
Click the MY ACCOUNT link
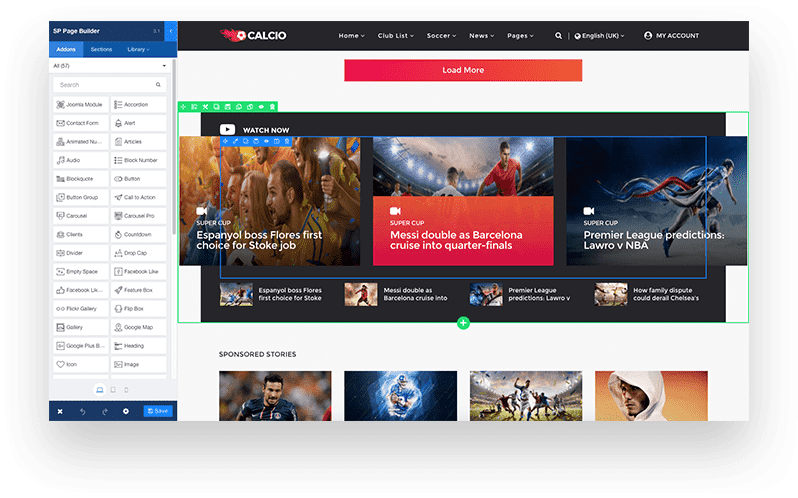click(671, 36)
